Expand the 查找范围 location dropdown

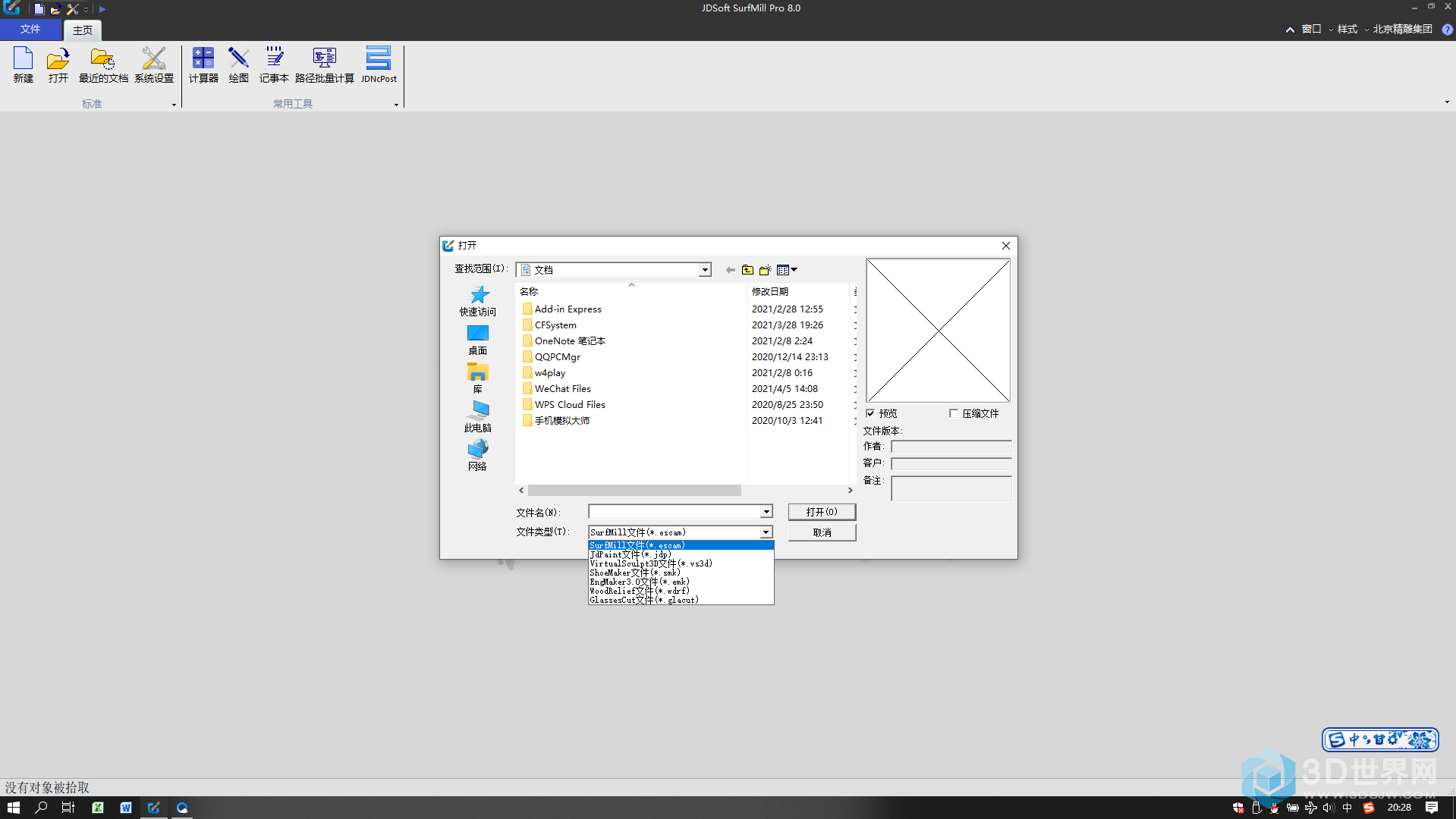(x=705, y=270)
